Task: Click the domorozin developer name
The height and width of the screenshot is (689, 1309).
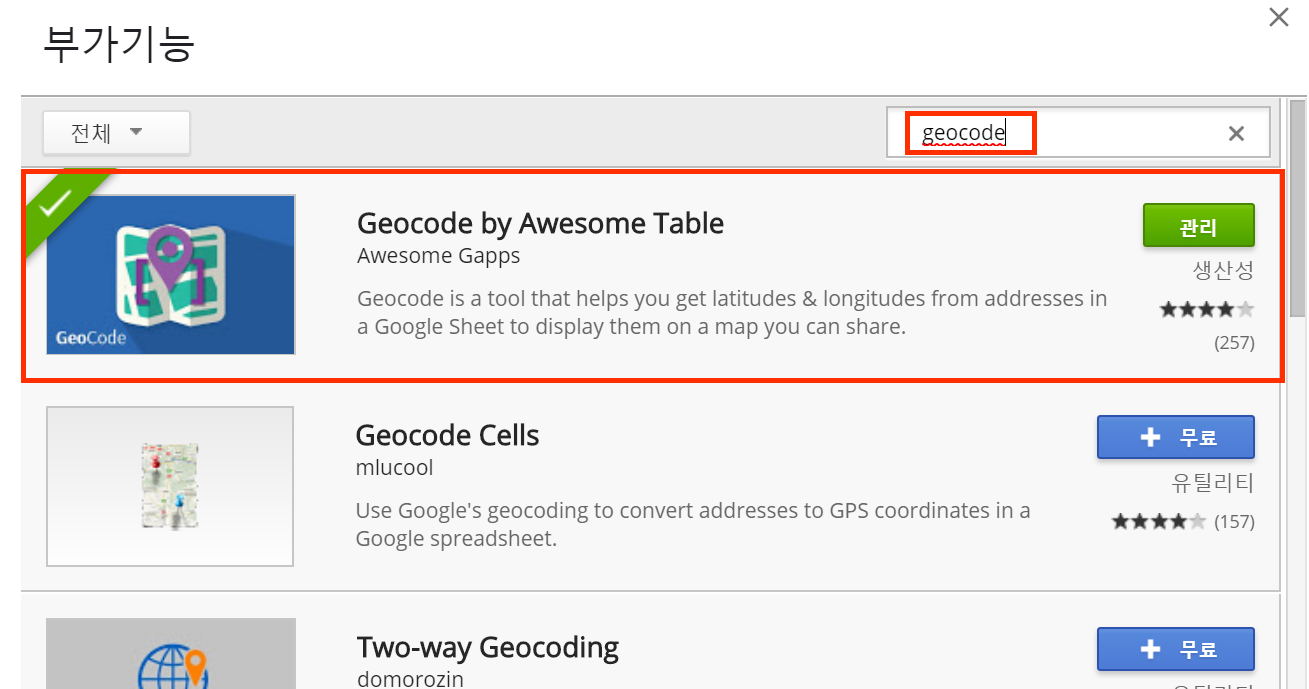Action: pyautogui.click(x=410, y=678)
